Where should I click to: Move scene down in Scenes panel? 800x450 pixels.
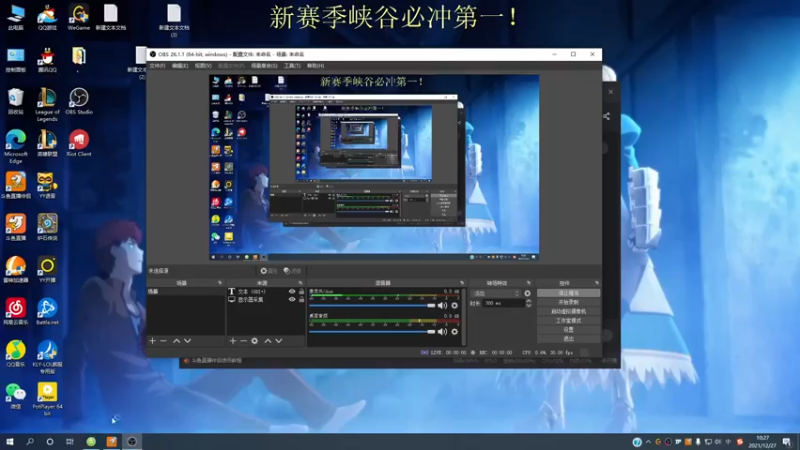pyautogui.click(x=187, y=341)
